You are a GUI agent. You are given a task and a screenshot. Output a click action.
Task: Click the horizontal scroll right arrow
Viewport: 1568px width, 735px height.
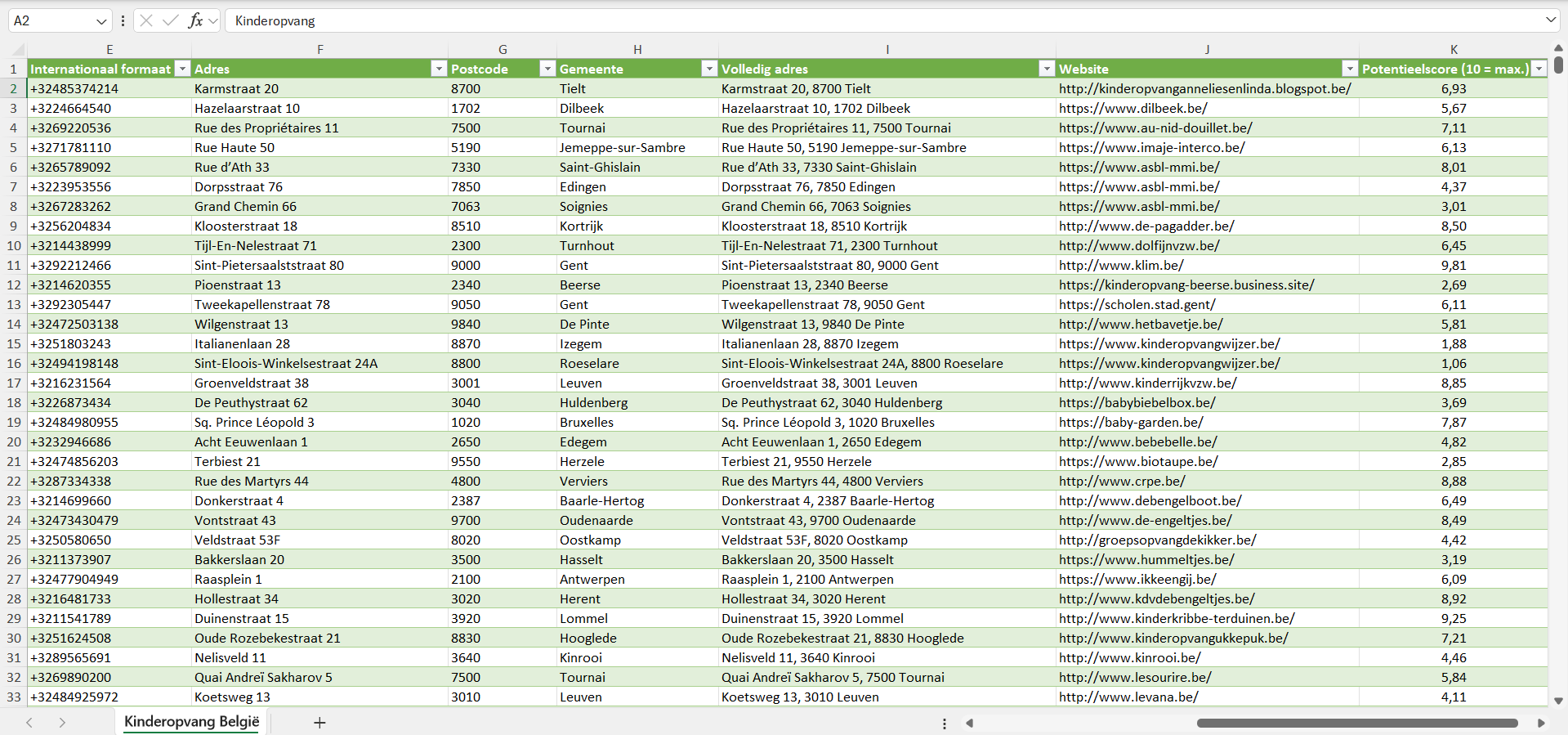coord(1541,723)
